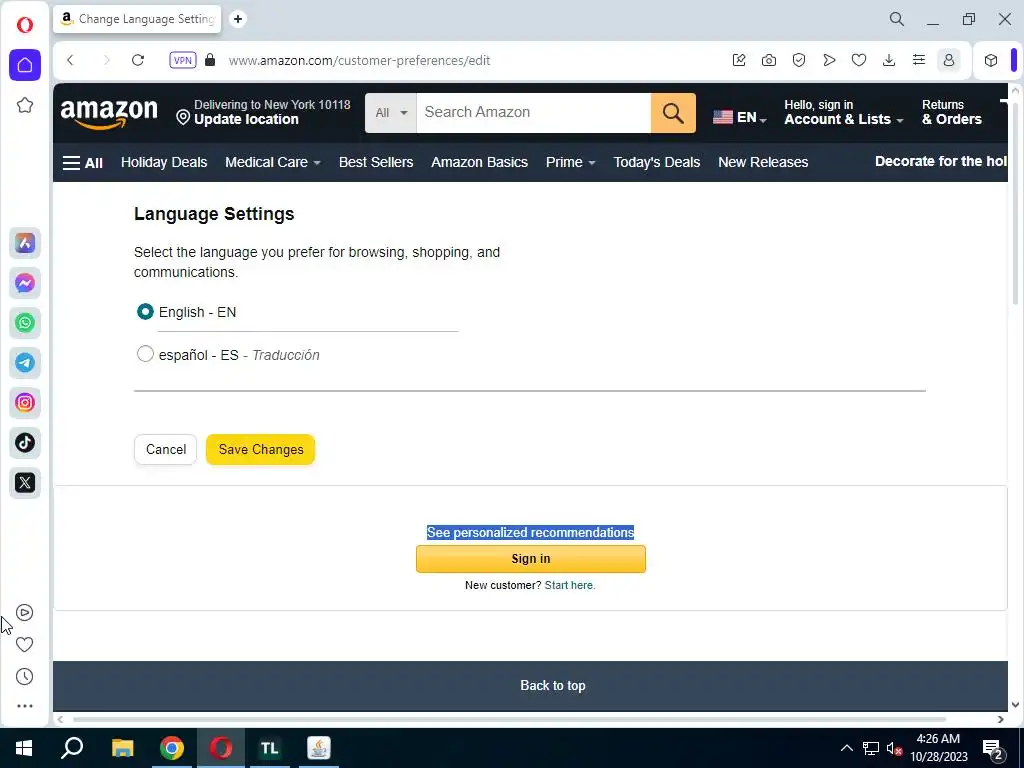The width and height of the screenshot is (1024, 768).
Task: Open the bookmarks star in sidebar
Action: point(25,105)
